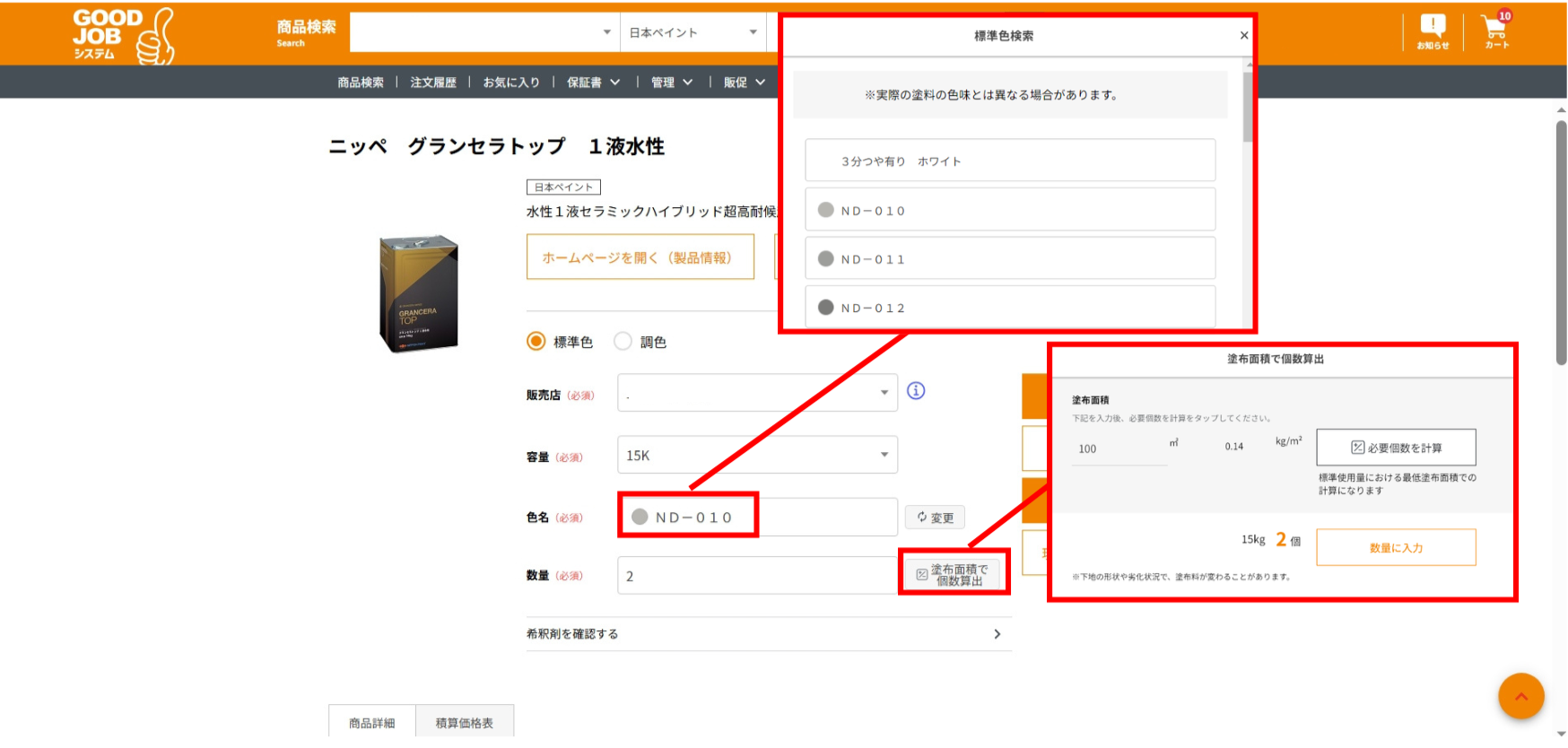The width and height of the screenshot is (1568, 748).
Task: Click the ホームページを開く（製品情報） button
Action: pyautogui.click(x=640, y=257)
